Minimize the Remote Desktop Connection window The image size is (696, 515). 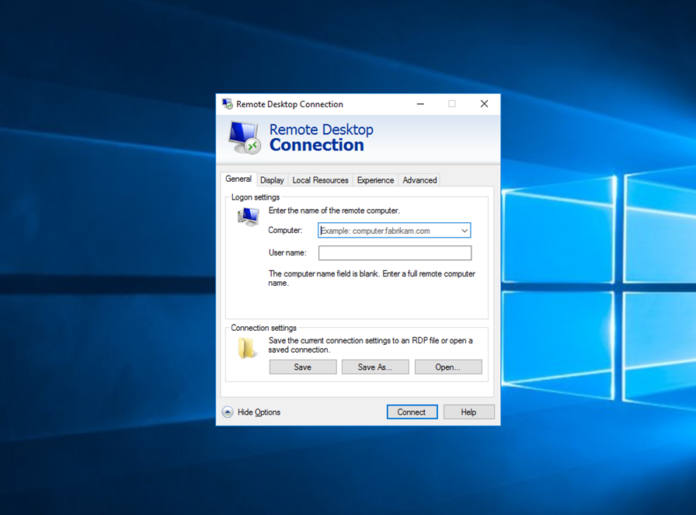click(x=420, y=104)
